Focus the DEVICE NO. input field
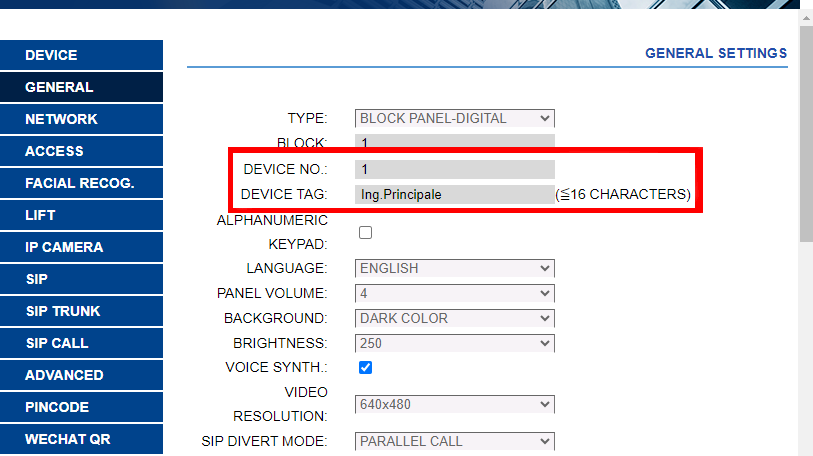The height and width of the screenshot is (456, 813). point(454,169)
